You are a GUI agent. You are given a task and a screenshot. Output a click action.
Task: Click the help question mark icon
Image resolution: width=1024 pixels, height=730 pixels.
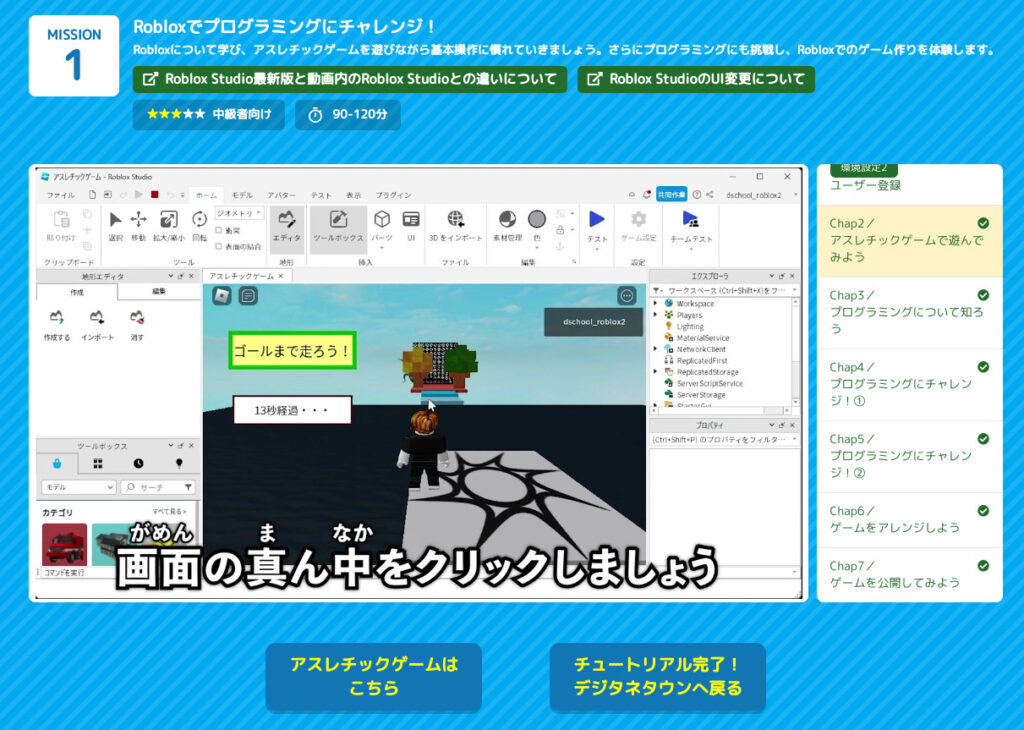[x=697, y=195]
